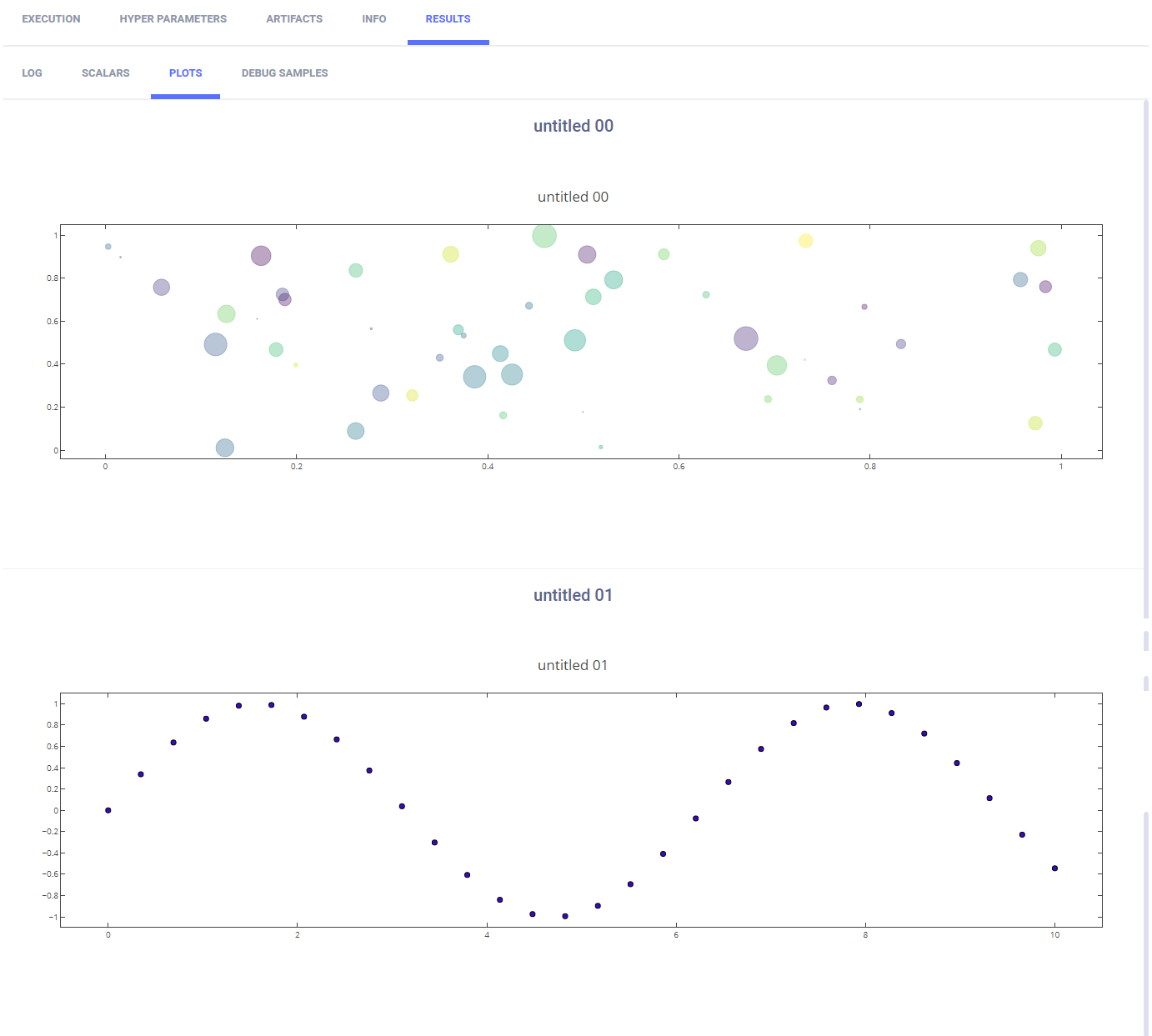
Task: Click the bold 'untitled 01' section header
Action: pos(573,595)
